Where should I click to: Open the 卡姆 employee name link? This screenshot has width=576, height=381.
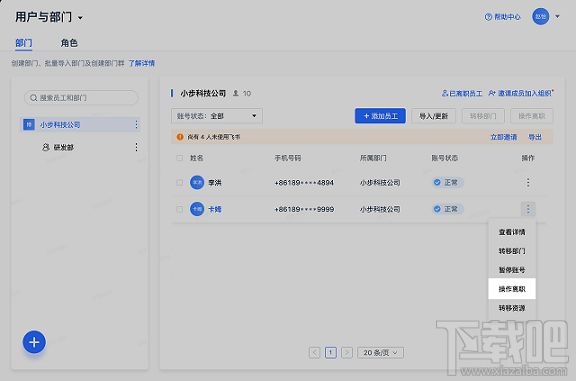click(215, 209)
